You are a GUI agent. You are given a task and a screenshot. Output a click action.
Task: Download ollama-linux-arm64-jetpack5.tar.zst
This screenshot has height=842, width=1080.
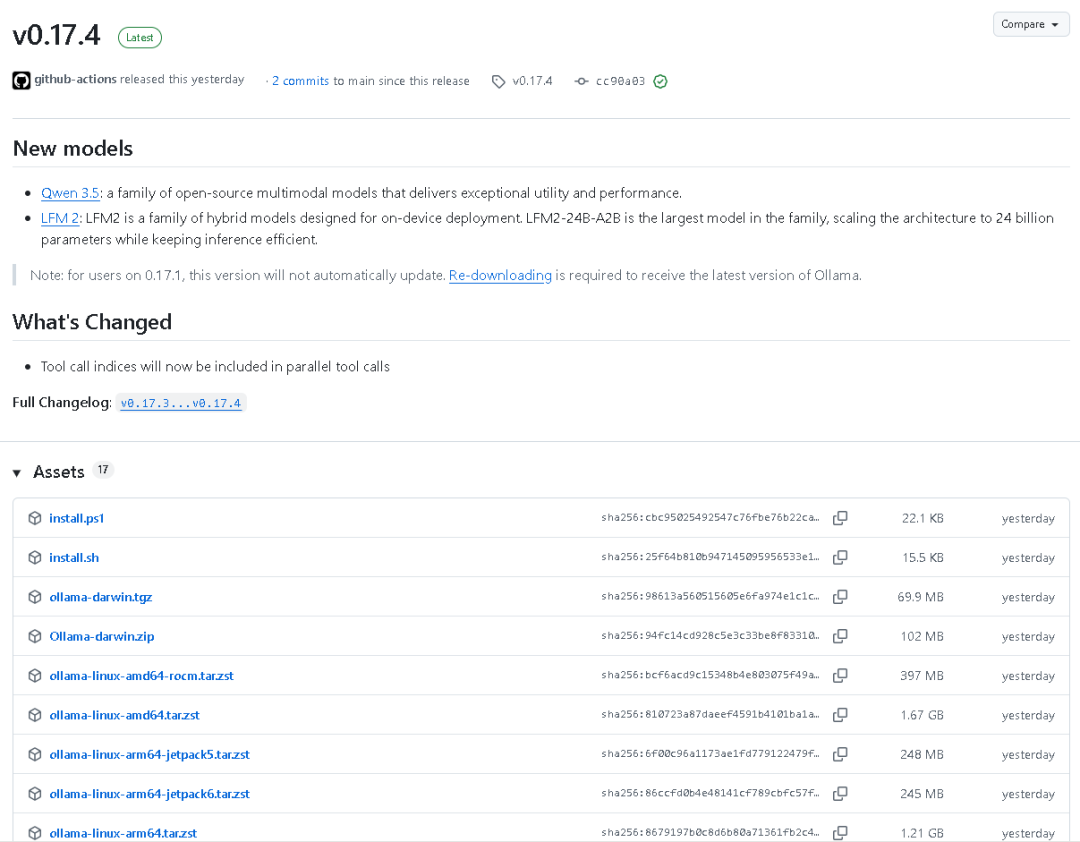pos(149,754)
